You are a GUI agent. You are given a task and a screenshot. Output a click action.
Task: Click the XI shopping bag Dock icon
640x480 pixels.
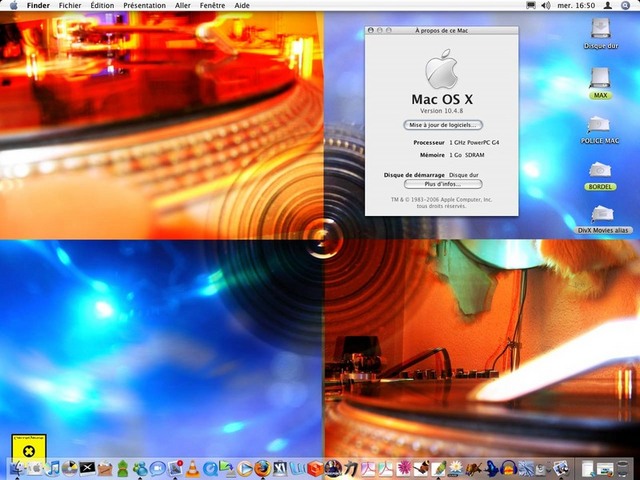click(280, 468)
